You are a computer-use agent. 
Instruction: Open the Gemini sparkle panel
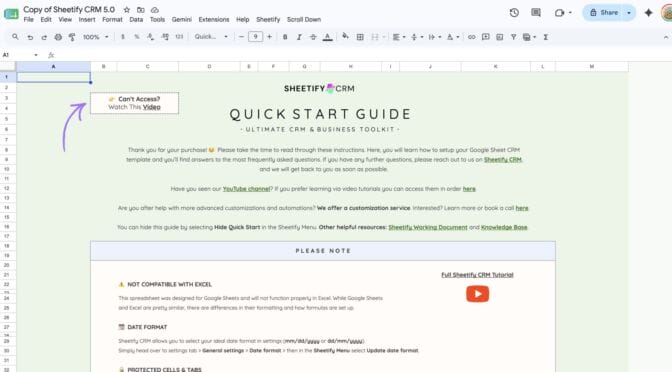coord(648,13)
